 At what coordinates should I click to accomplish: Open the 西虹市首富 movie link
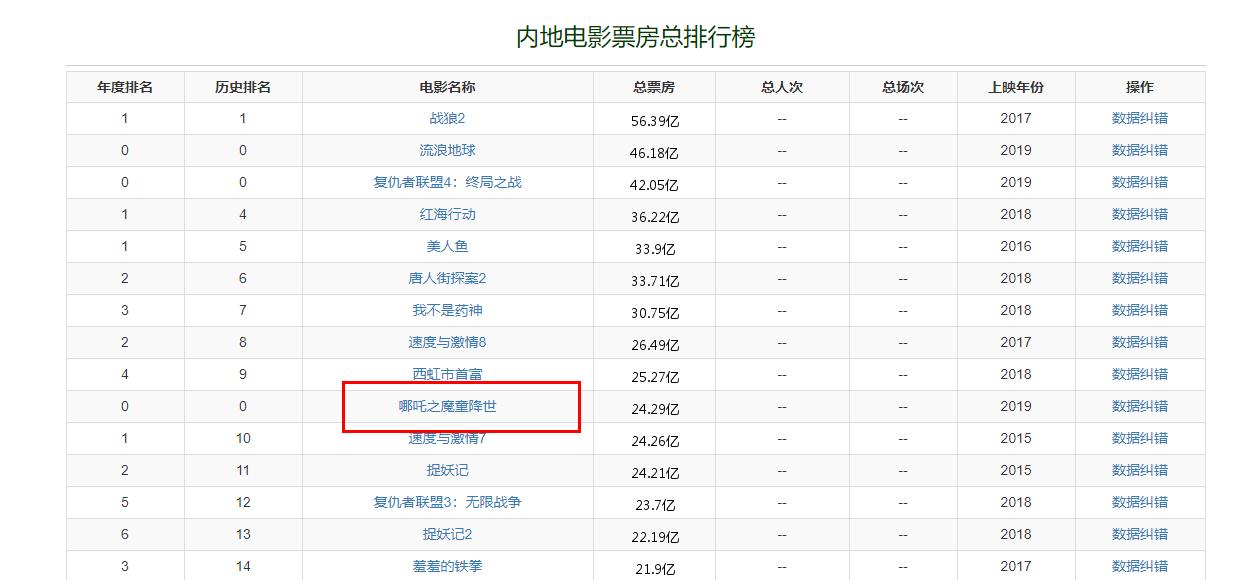[447, 374]
